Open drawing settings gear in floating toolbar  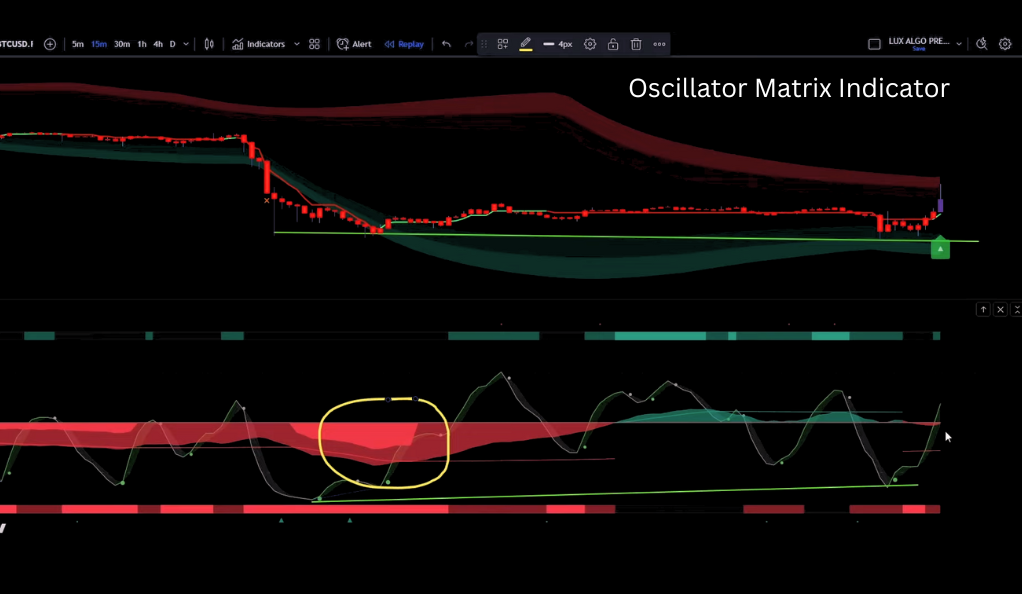[x=590, y=44]
